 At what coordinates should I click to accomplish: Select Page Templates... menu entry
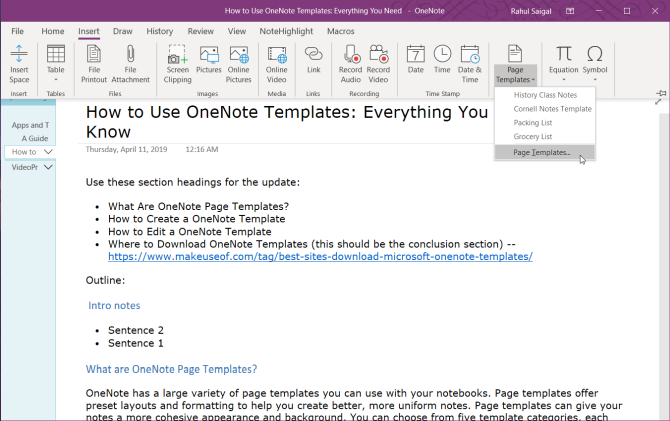click(x=545, y=152)
